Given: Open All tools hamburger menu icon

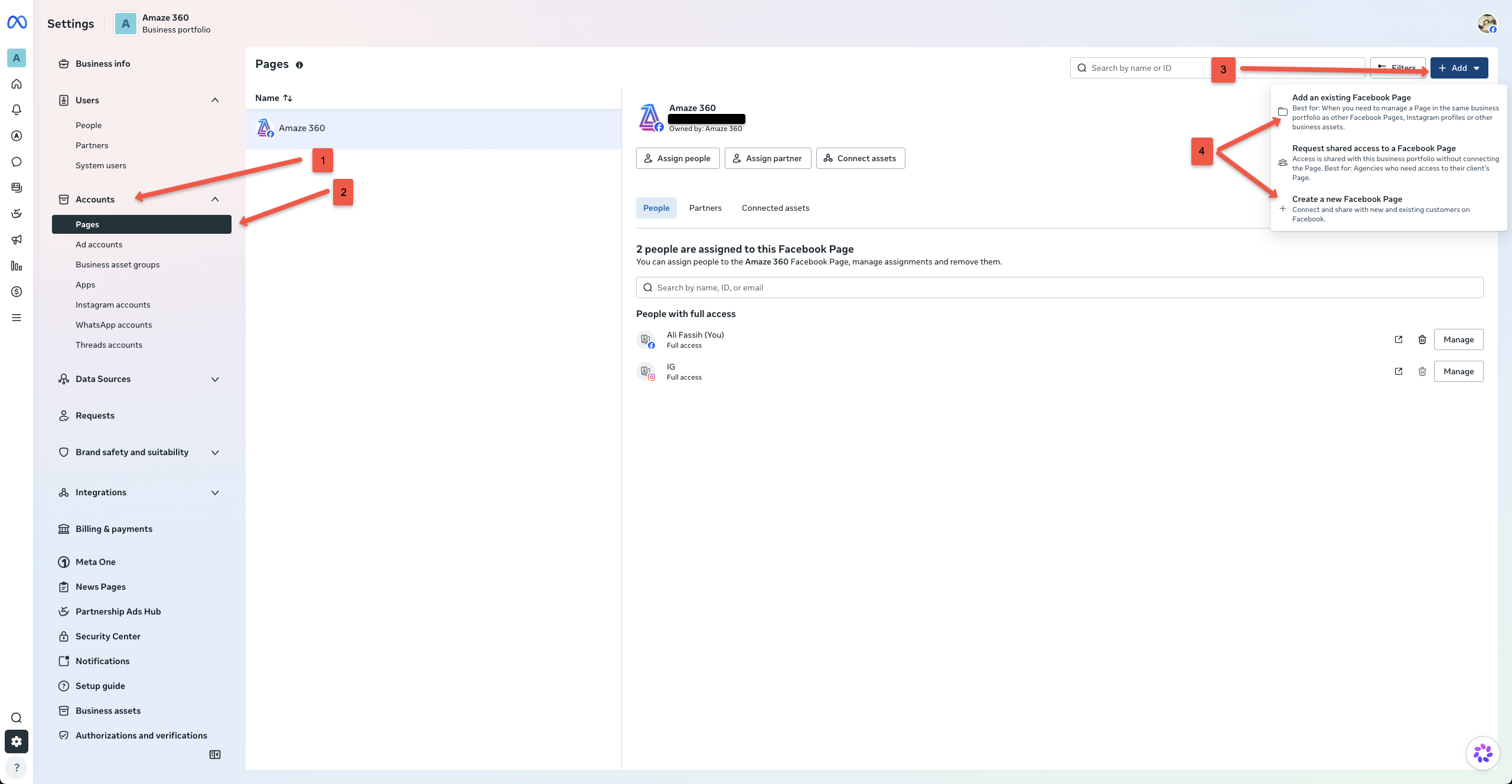Looking at the screenshot, I should click(17, 318).
